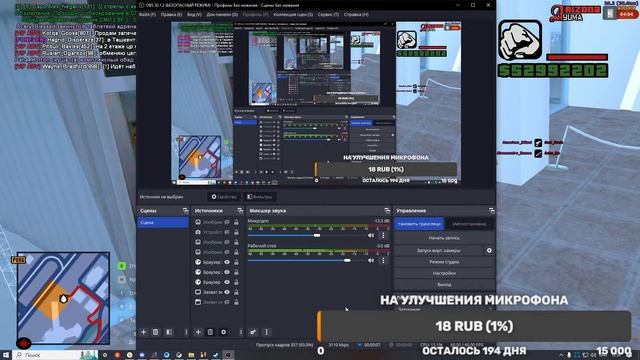The height and width of the screenshot is (360, 640).
Task: Remove the selected source with the trash icon
Action: coord(210,332)
